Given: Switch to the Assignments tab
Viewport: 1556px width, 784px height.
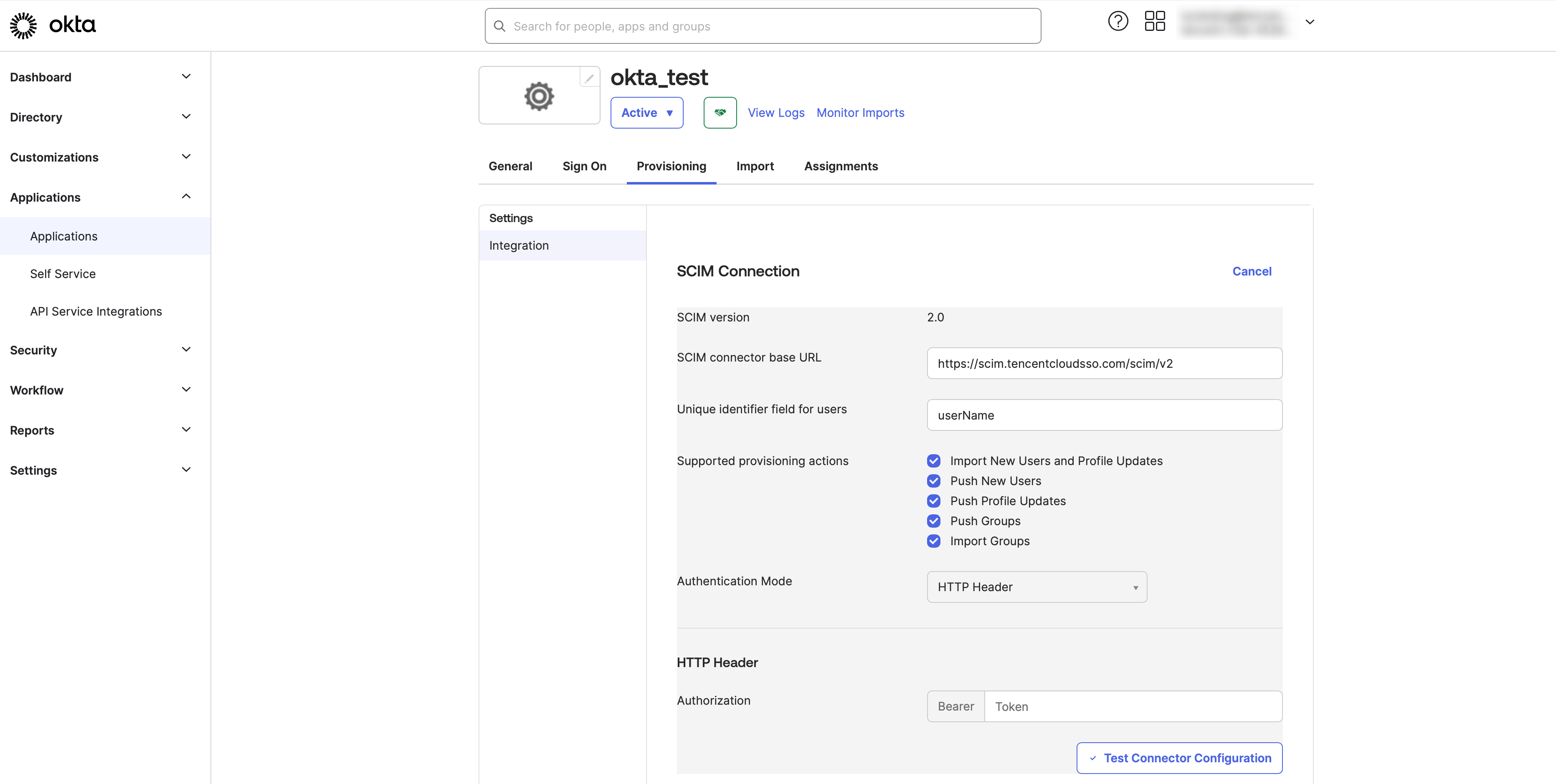Looking at the screenshot, I should 841,167.
